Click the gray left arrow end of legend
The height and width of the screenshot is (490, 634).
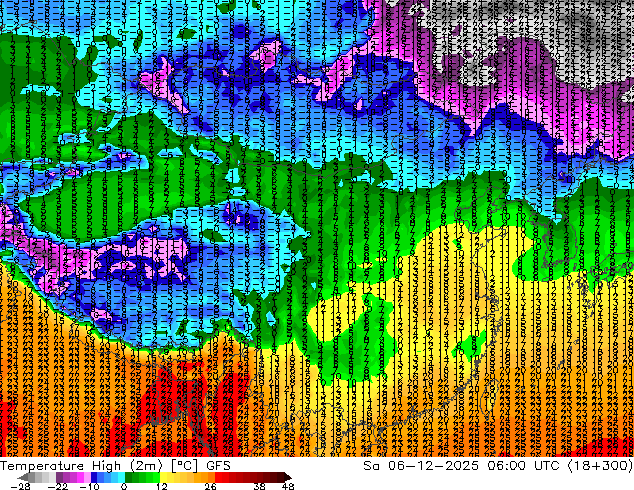click(x=22, y=477)
